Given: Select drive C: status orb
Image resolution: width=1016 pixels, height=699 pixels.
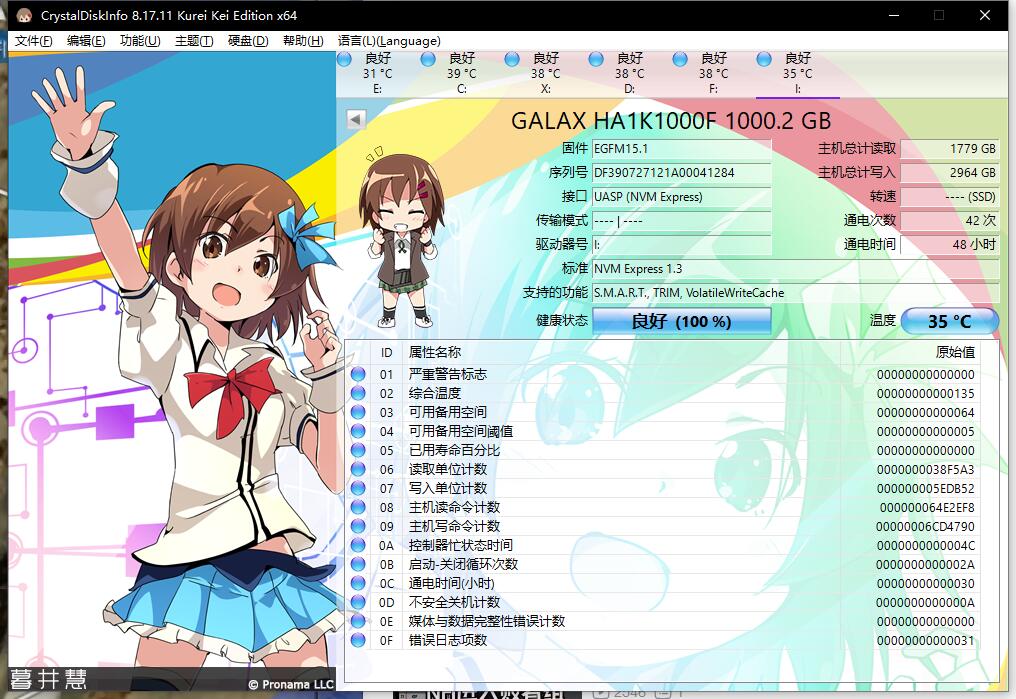Looking at the screenshot, I should click(428, 60).
